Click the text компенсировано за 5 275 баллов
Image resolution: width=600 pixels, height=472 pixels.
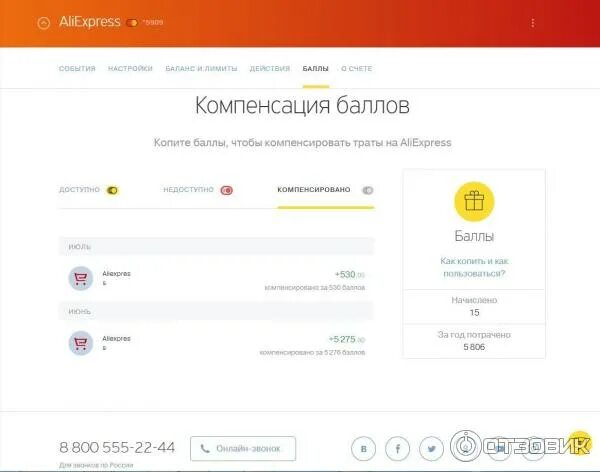[312, 352]
